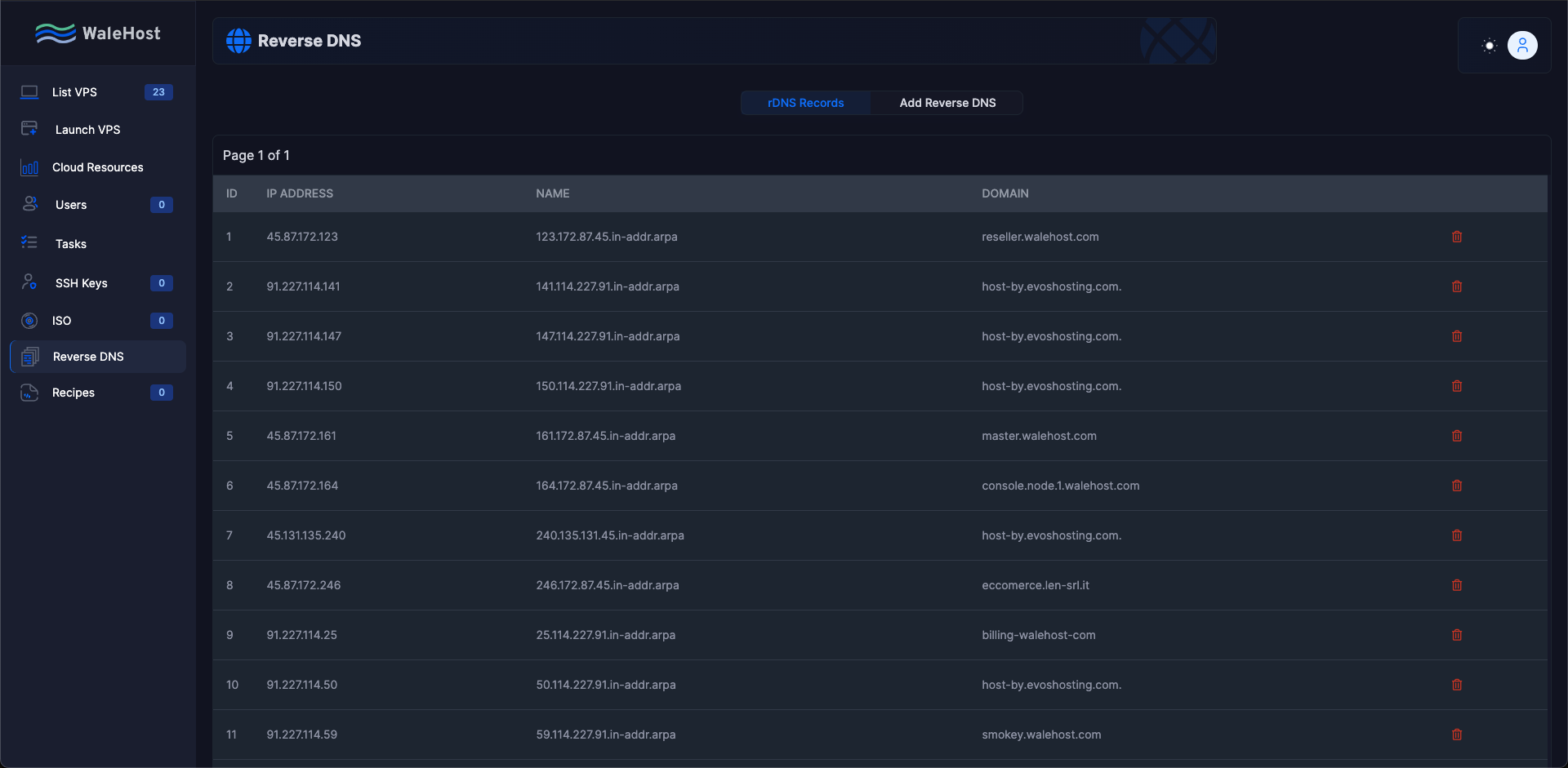
Task: Click the Reverse DNS sidebar icon
Action: click(x=30, y=357)
